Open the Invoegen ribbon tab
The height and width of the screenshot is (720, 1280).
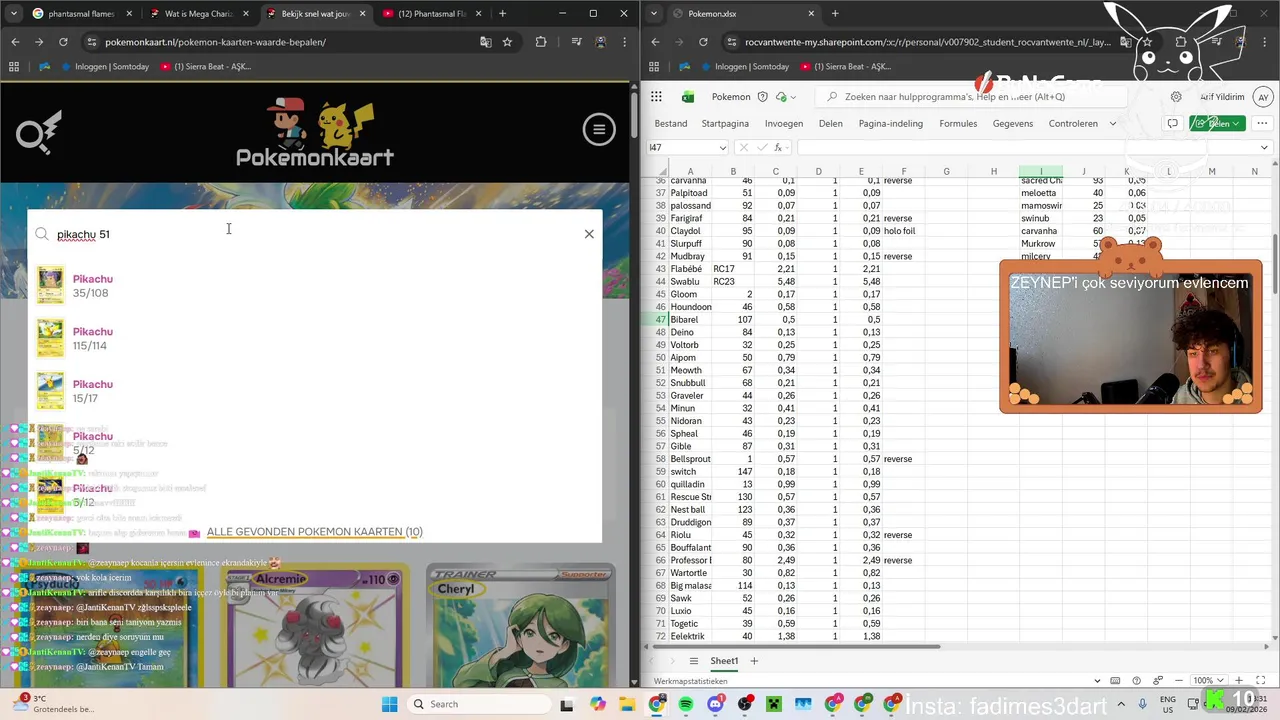pos(784,124)
